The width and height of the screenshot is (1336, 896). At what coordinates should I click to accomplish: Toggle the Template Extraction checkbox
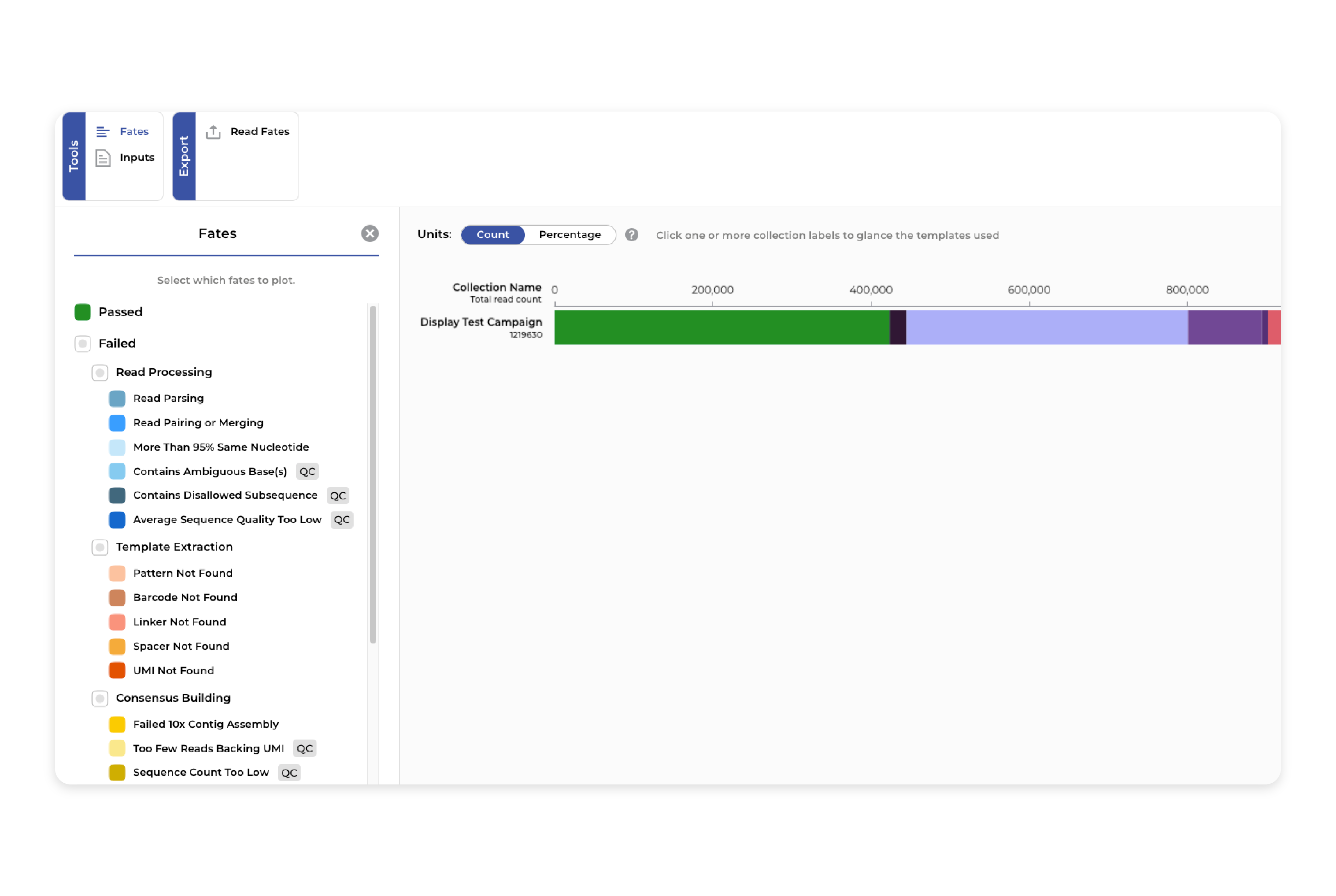pyautogui.click(x=100, y=547)
